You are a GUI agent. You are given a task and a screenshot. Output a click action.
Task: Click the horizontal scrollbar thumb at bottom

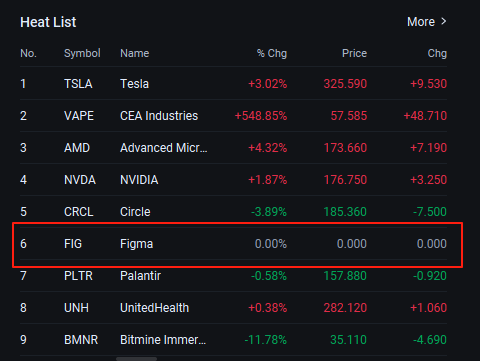(x=136, y=359)
